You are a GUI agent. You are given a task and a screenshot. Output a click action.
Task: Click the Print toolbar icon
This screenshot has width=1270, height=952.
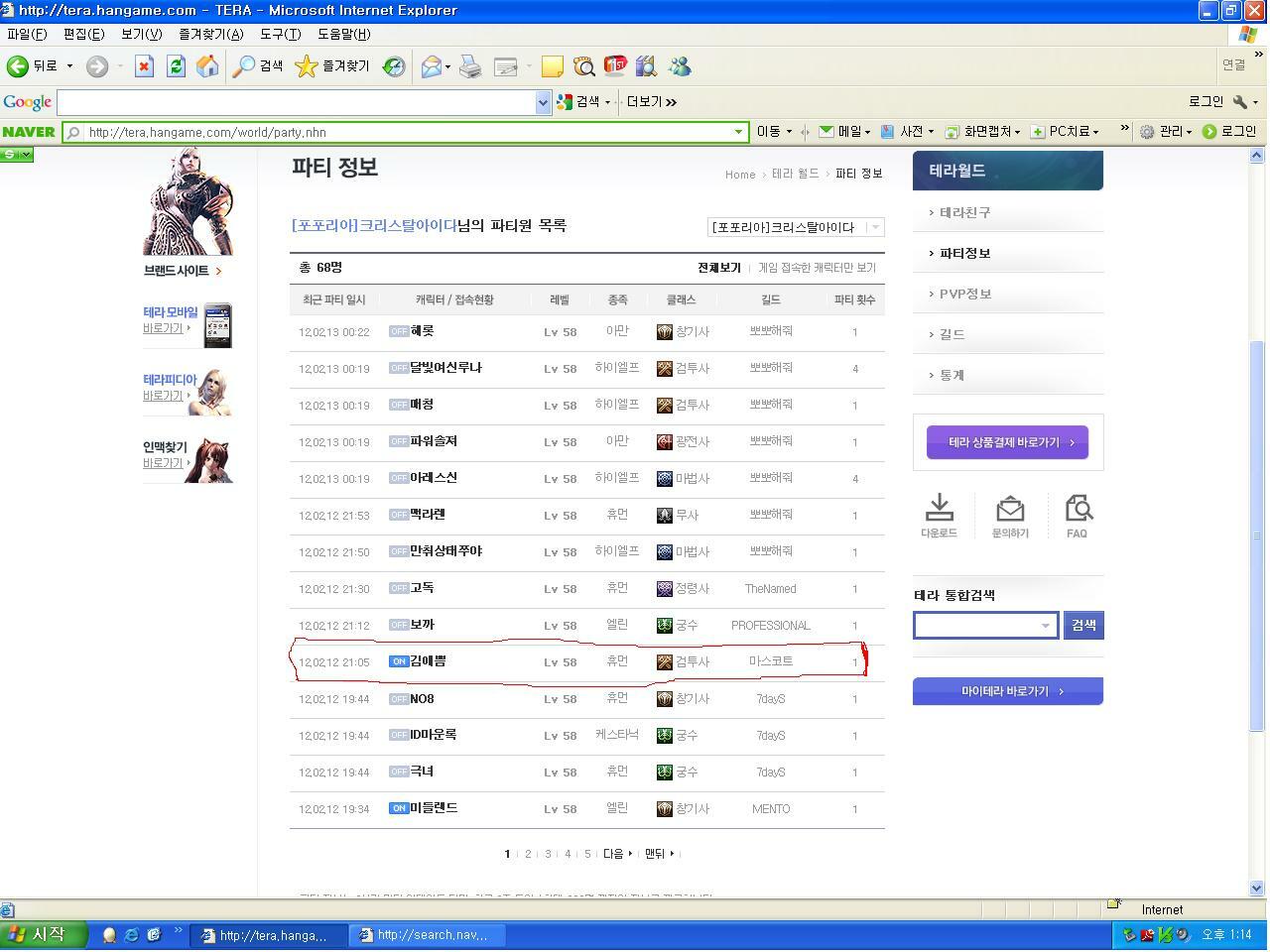[x=470, y=66]
